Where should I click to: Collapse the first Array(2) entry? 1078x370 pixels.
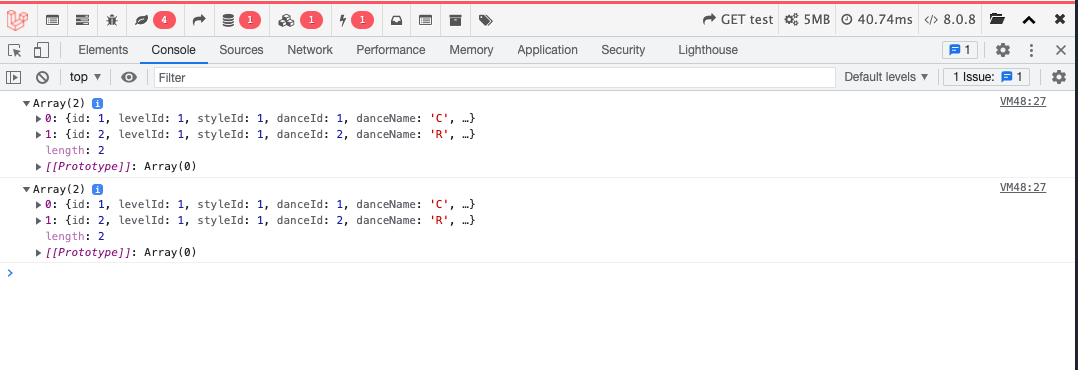(26, 104)
